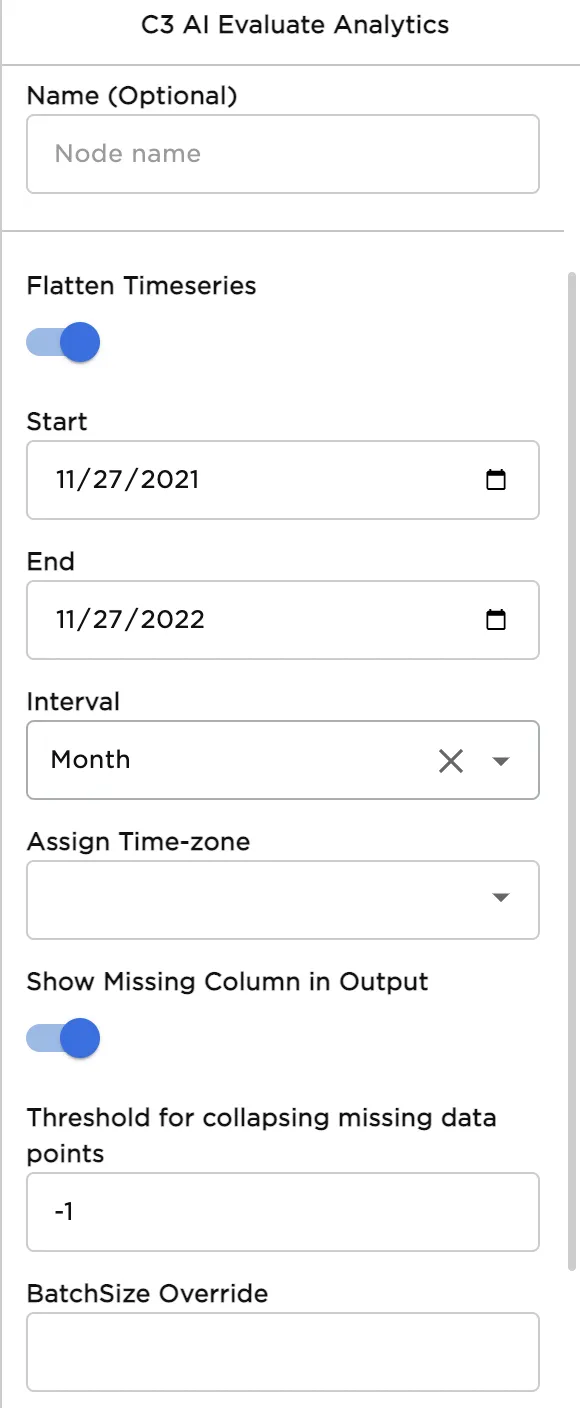Expand the Interval dropdown arrow

502,761
